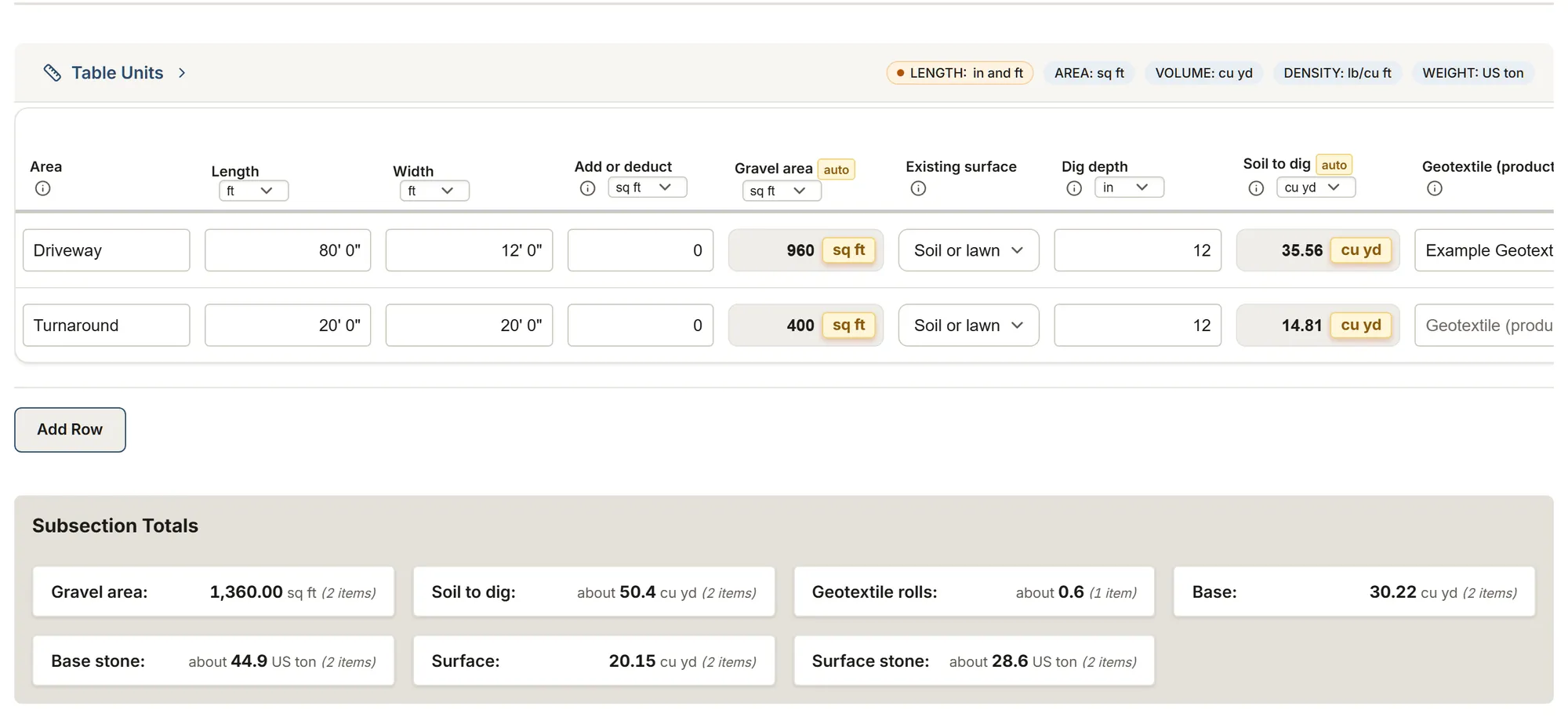Click Turnaround dig depth field
This screenshot has height=717, width=1568.
tap(1138, 326)
